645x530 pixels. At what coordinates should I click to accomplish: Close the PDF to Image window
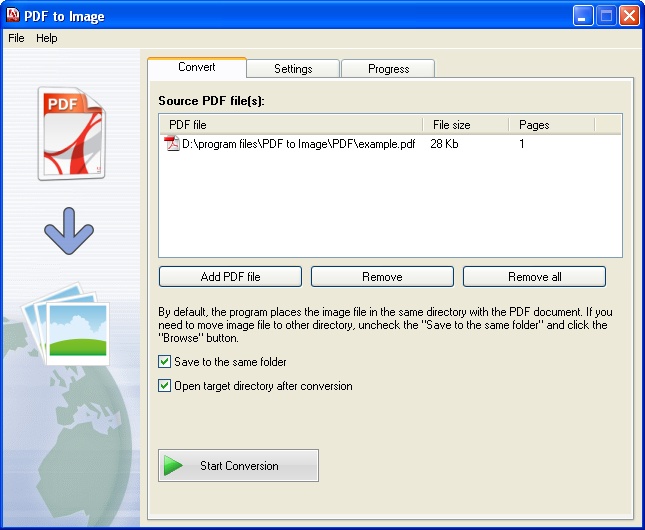tap(629, 16)
